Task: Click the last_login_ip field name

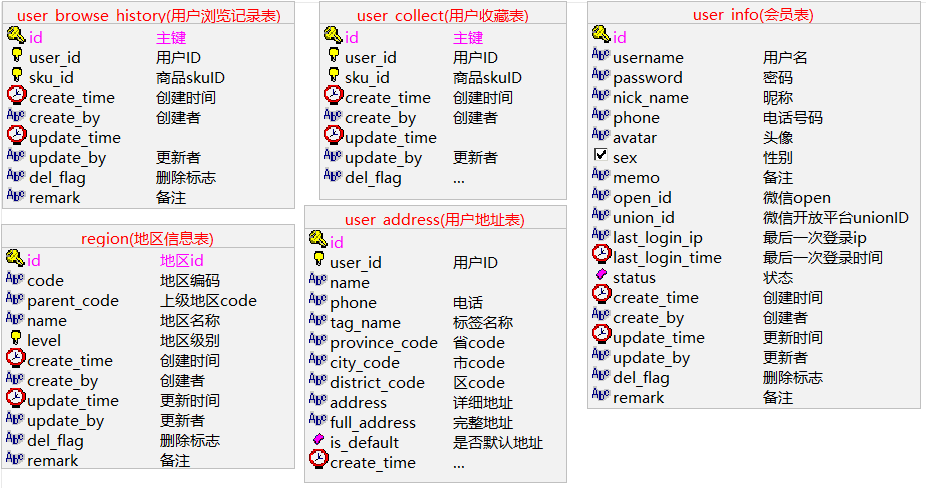Action: [x=658, y=238]
